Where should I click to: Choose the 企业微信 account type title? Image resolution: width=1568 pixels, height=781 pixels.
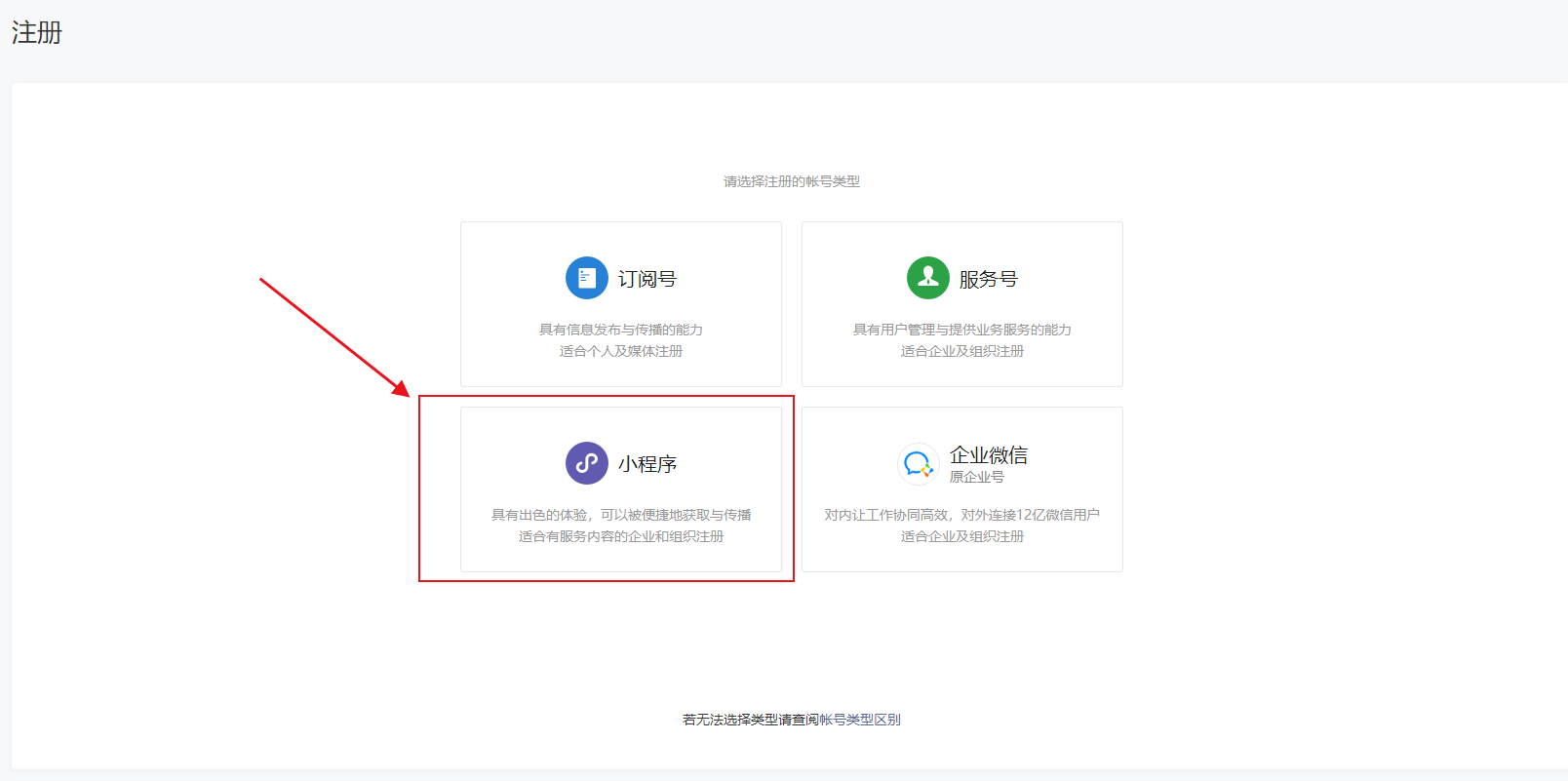click(989, 455)
